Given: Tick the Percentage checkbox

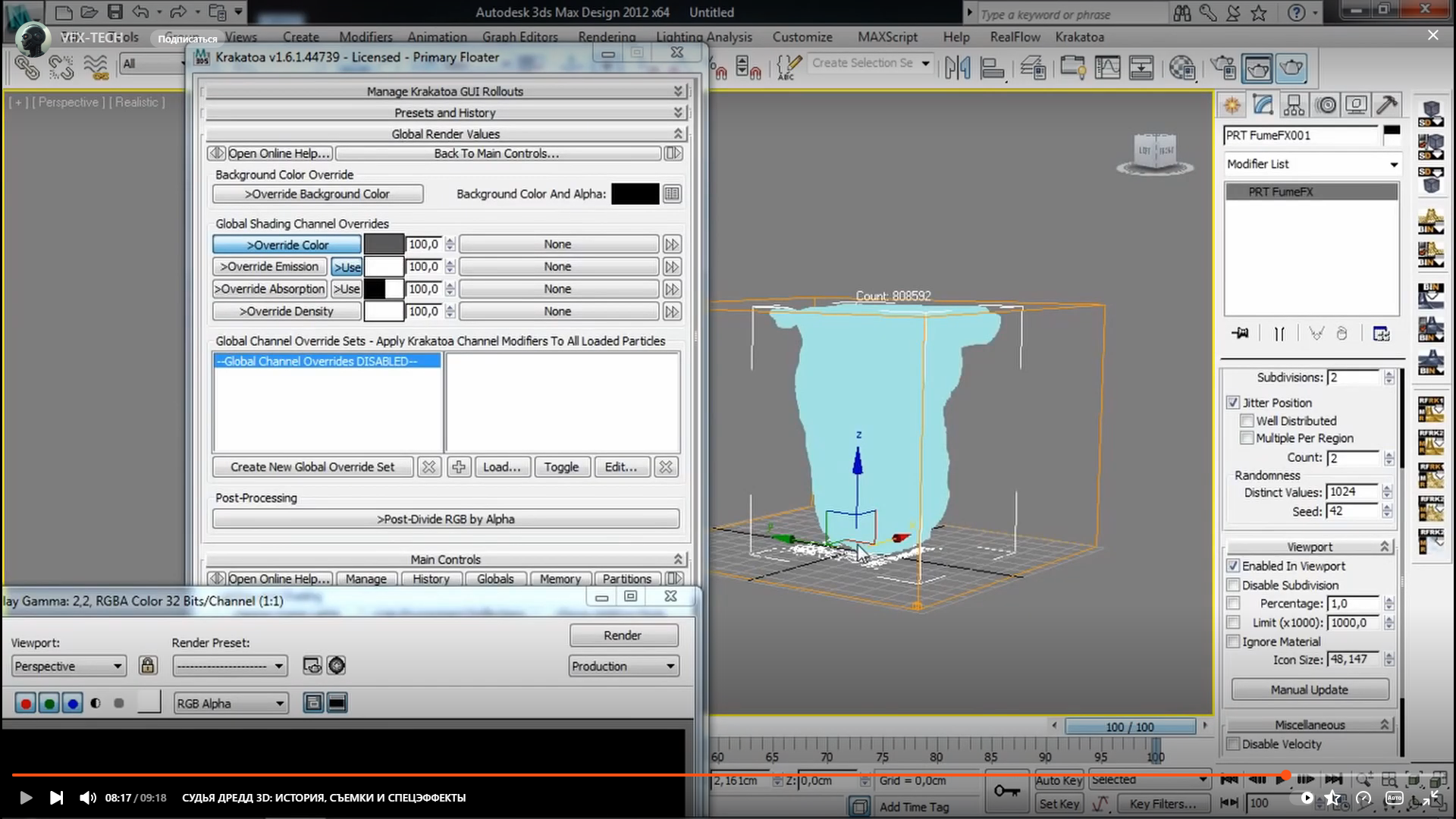Looking at the screenshot, I should click(1233, 604).
